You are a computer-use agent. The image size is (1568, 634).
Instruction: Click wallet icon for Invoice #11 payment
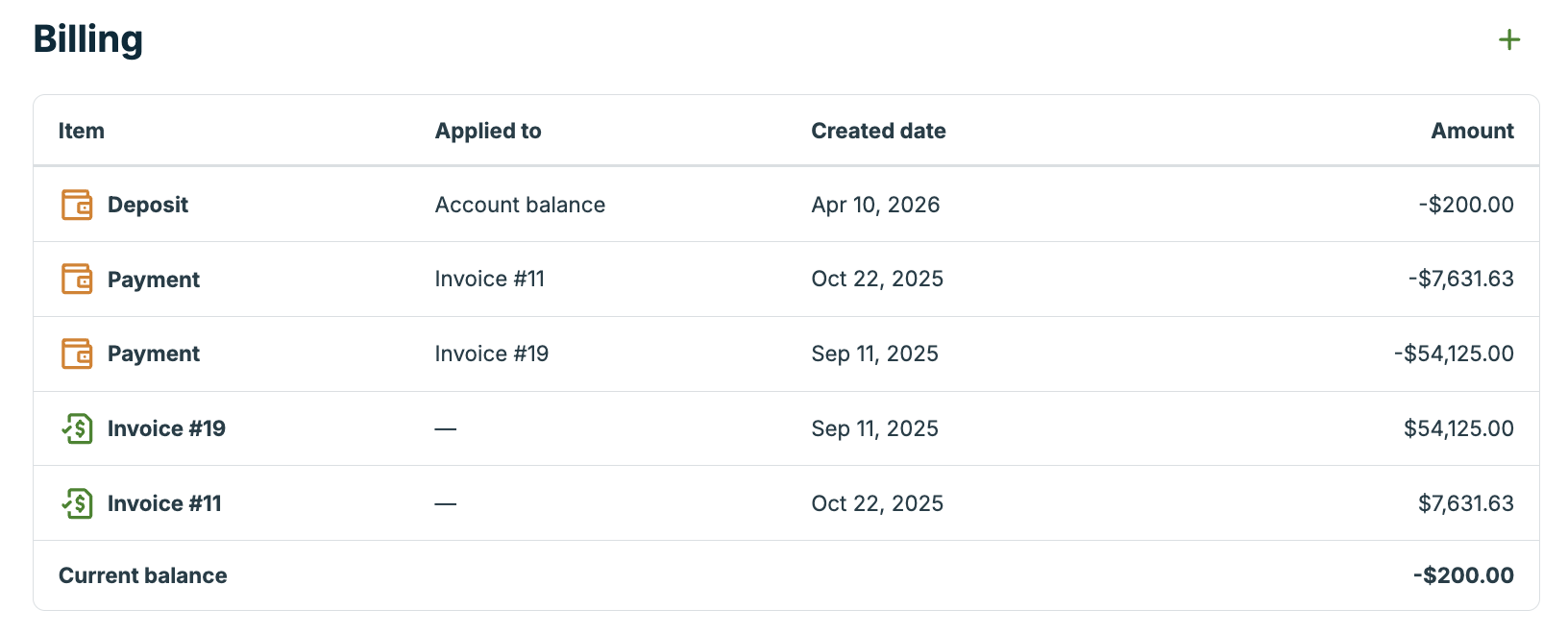pos(77,280)
